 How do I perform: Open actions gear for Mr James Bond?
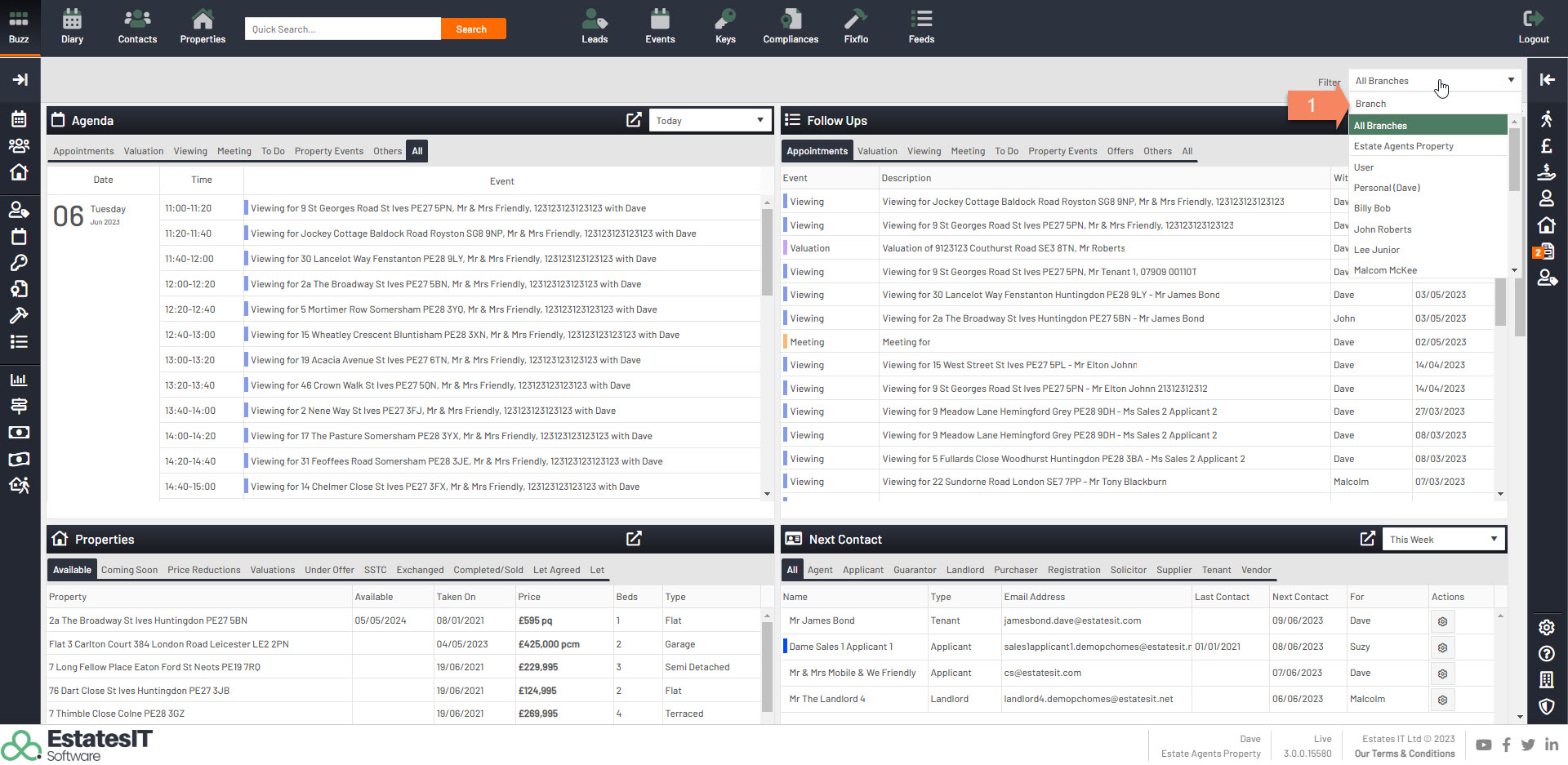tap(1442, 621)
